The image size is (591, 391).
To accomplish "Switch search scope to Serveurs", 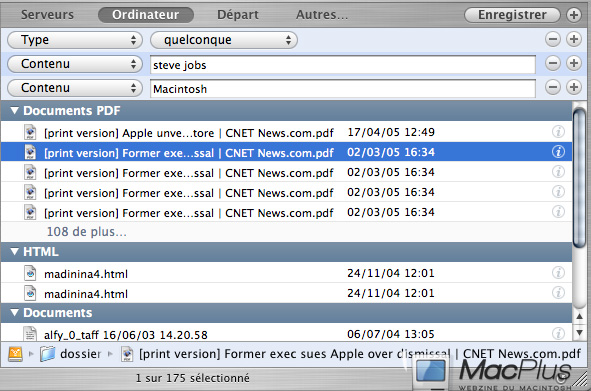I will point(47,15).
